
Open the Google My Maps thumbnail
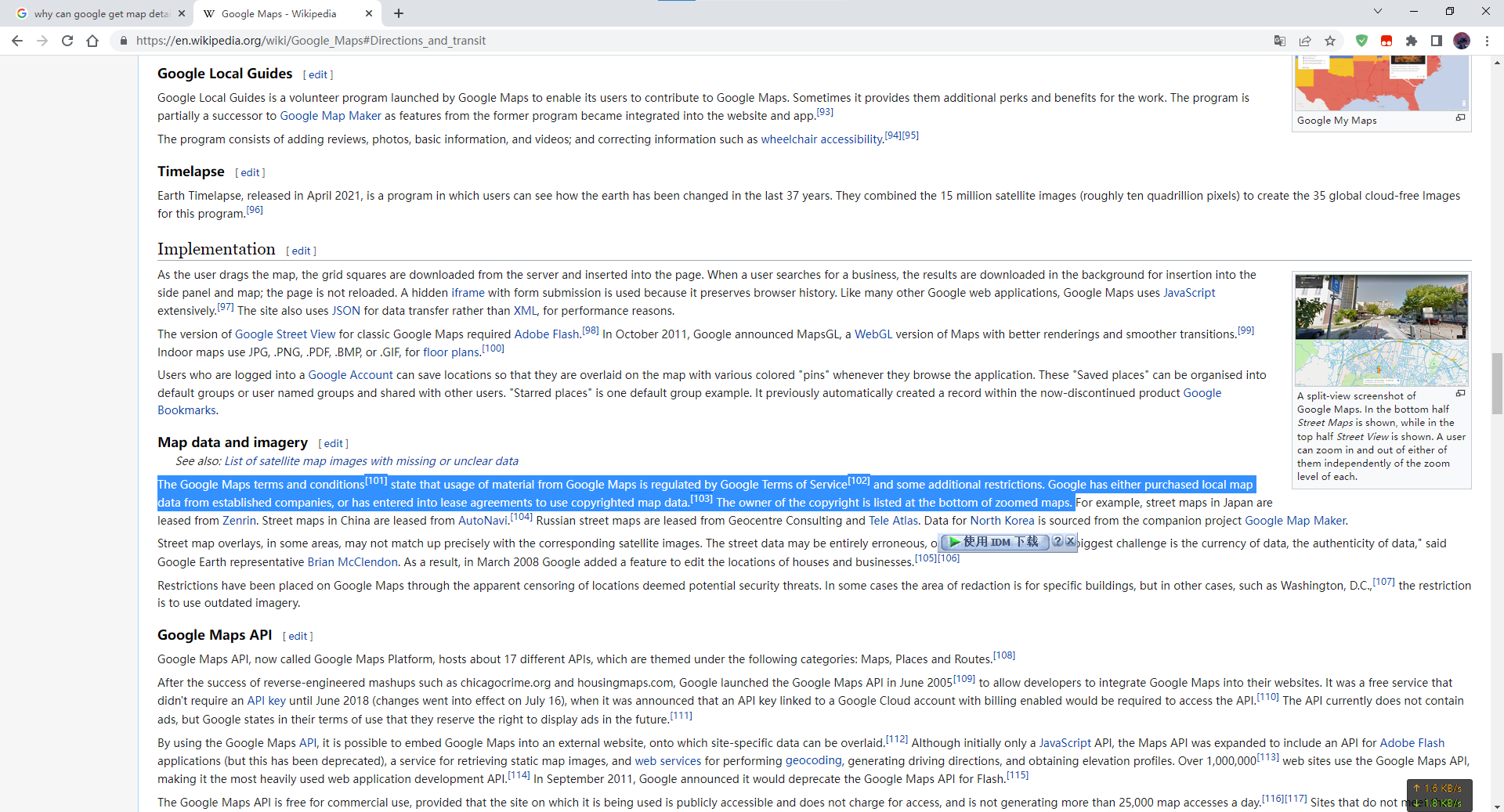point(1381,83)
